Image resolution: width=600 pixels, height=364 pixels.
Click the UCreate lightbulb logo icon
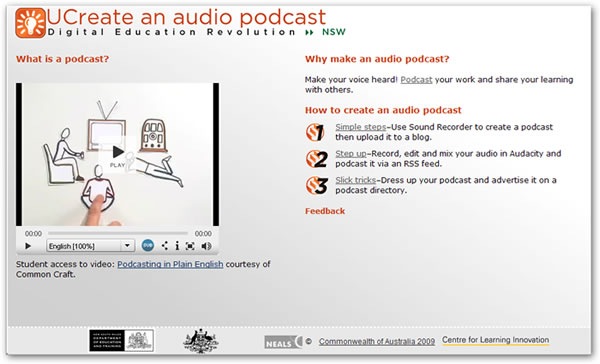pyautogui.click(x=31, y=23)
